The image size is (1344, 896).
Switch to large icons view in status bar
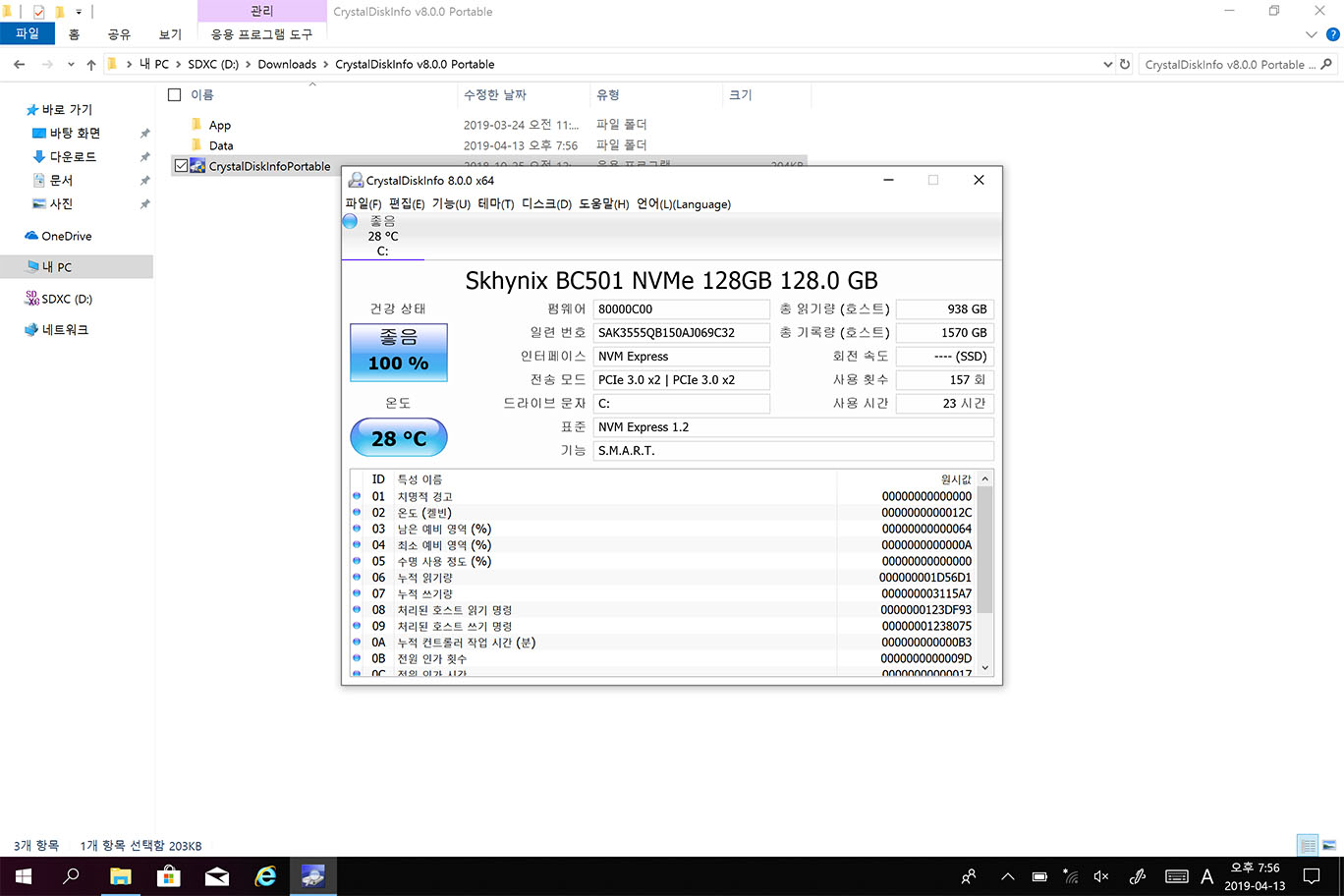click(1329, 845)
